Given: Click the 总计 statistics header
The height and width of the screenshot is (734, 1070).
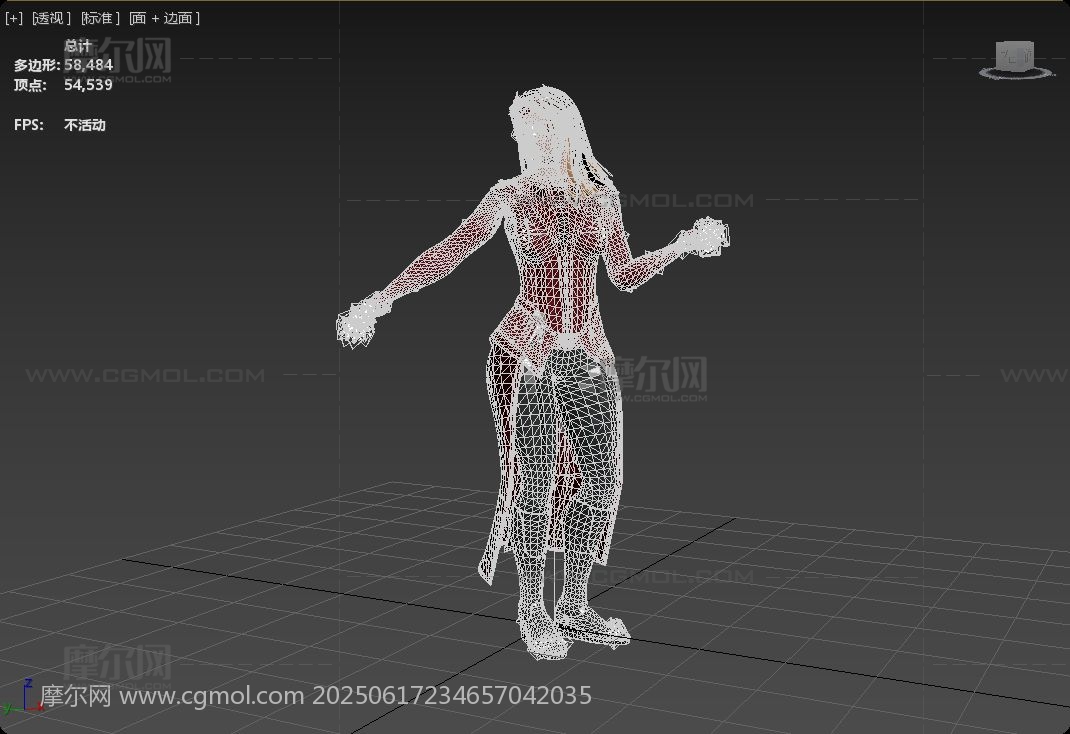Looking at the screenshot, I should (78, 46).
